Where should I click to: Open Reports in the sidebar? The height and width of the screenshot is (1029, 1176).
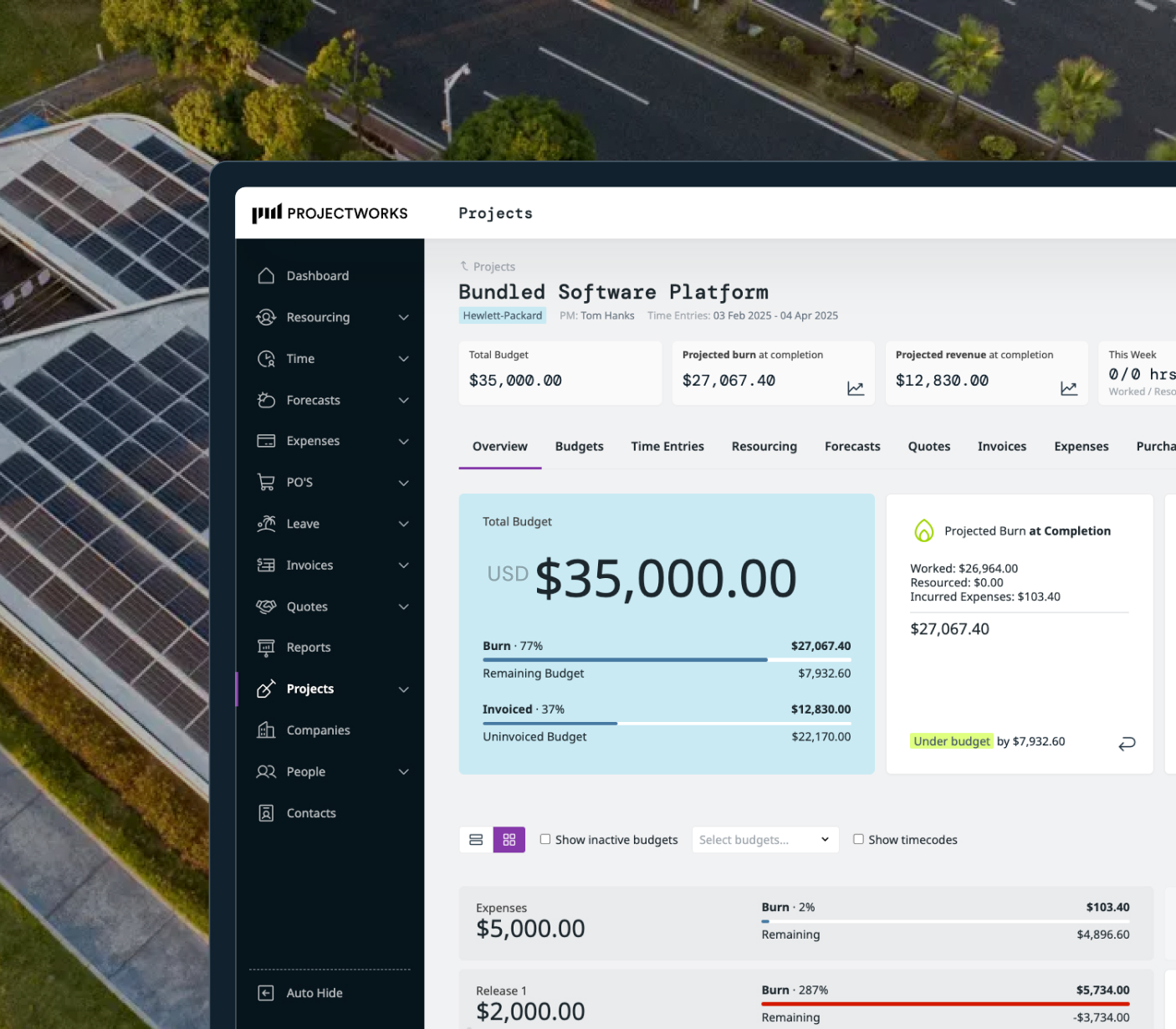click(x=309, y=648)
